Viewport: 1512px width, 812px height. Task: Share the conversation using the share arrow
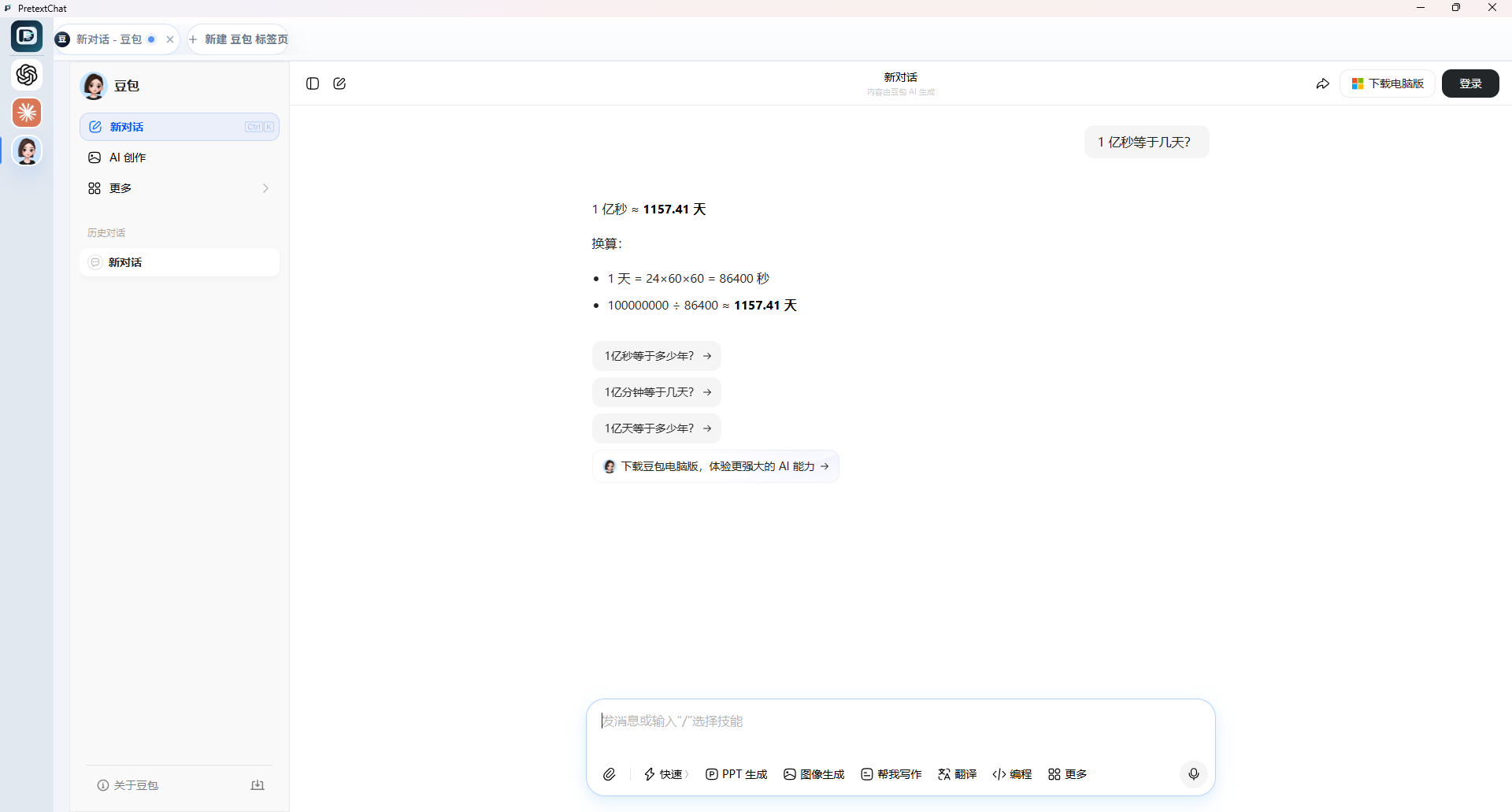pos(1323,83)
